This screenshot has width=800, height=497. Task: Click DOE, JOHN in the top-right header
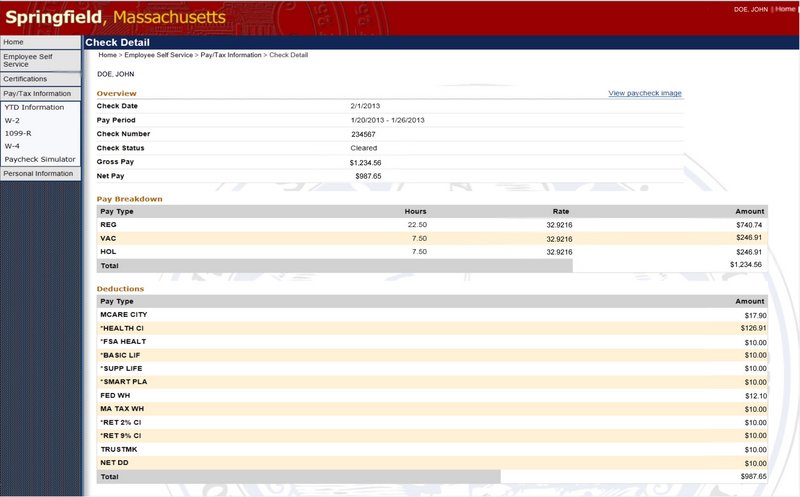click(x=751, y=10)
